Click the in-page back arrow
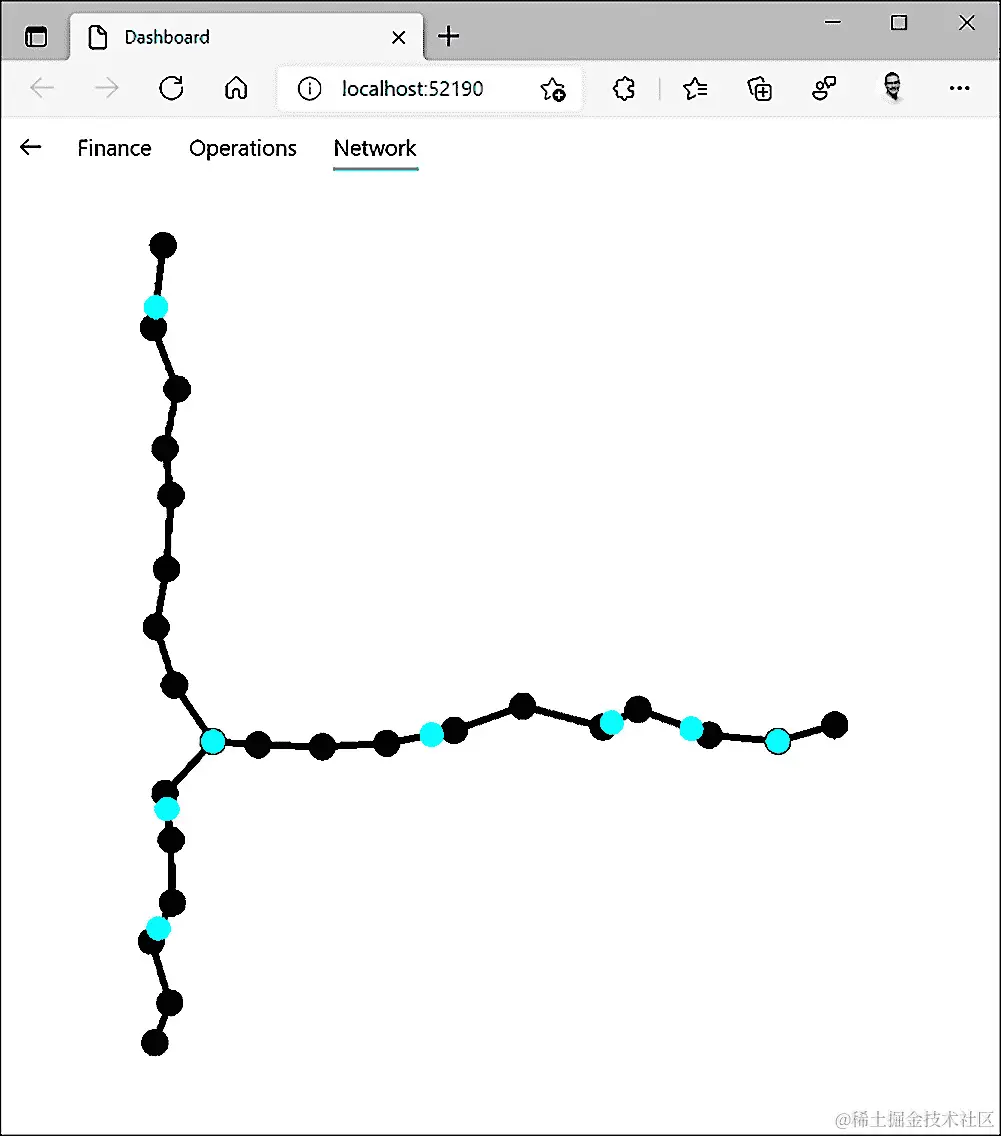The height and width of the screenshot is (1136, 1001). (30, 147)
